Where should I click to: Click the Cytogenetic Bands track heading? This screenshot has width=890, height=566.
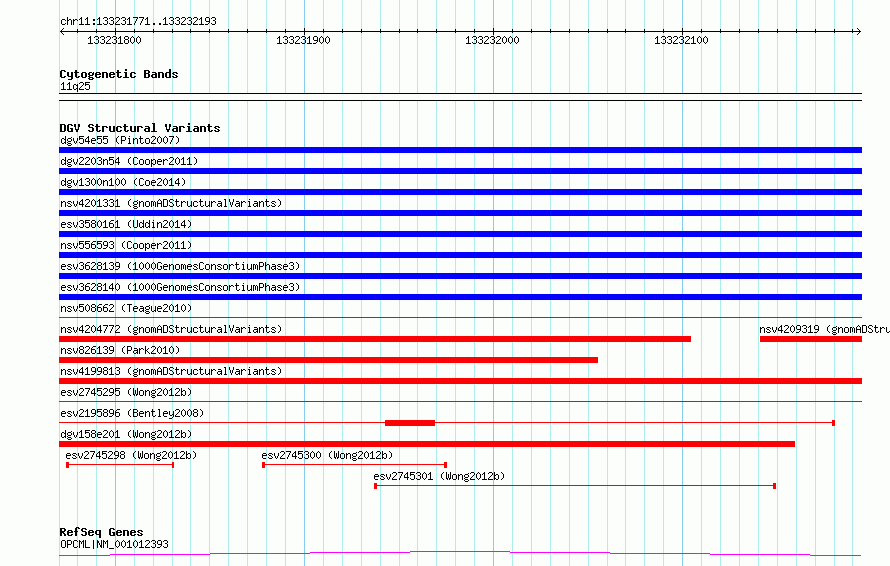click(119, 74)
